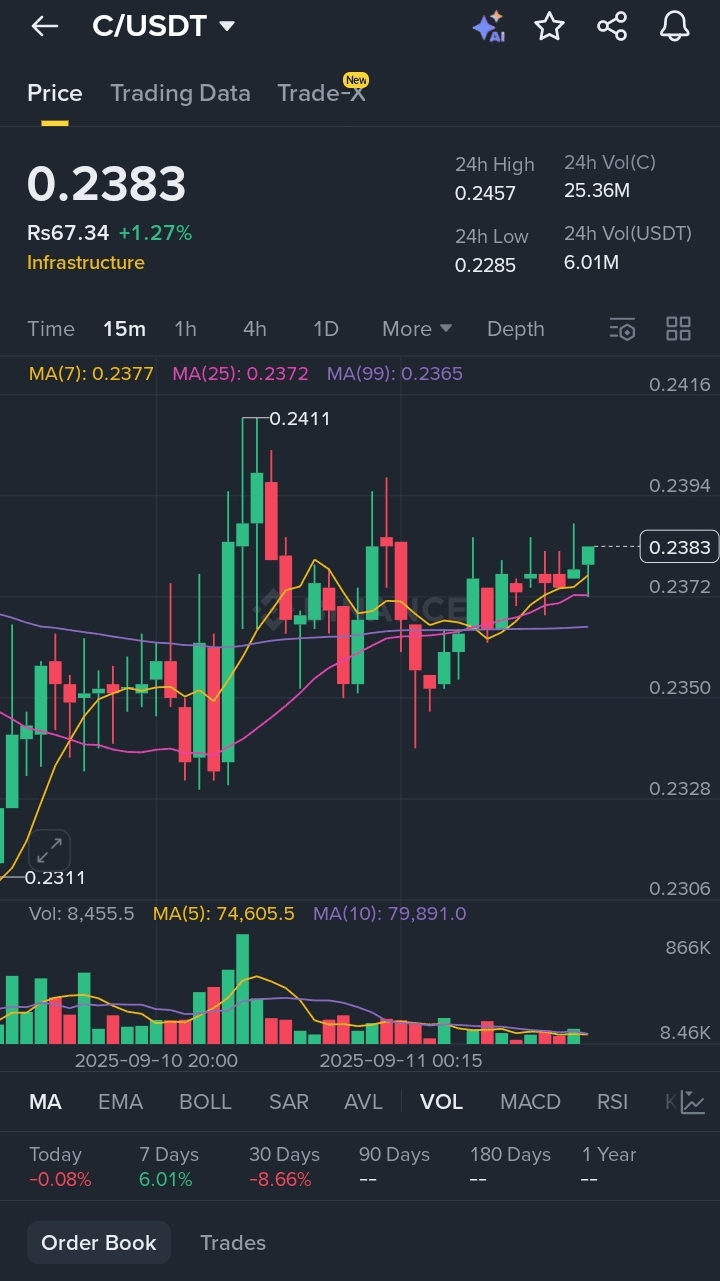Switch to the Trades tab

coord(233,1243)
